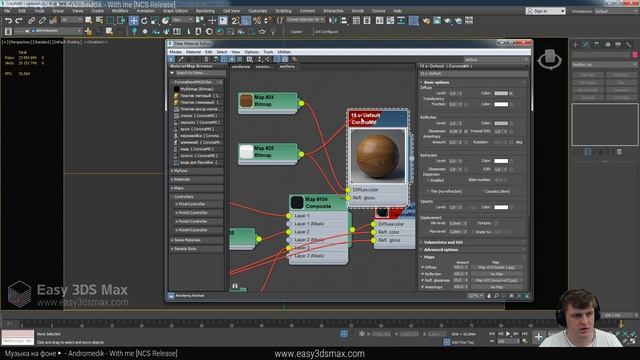
Task: Click the Reflection No Map button
Action: tap(497, 274)
